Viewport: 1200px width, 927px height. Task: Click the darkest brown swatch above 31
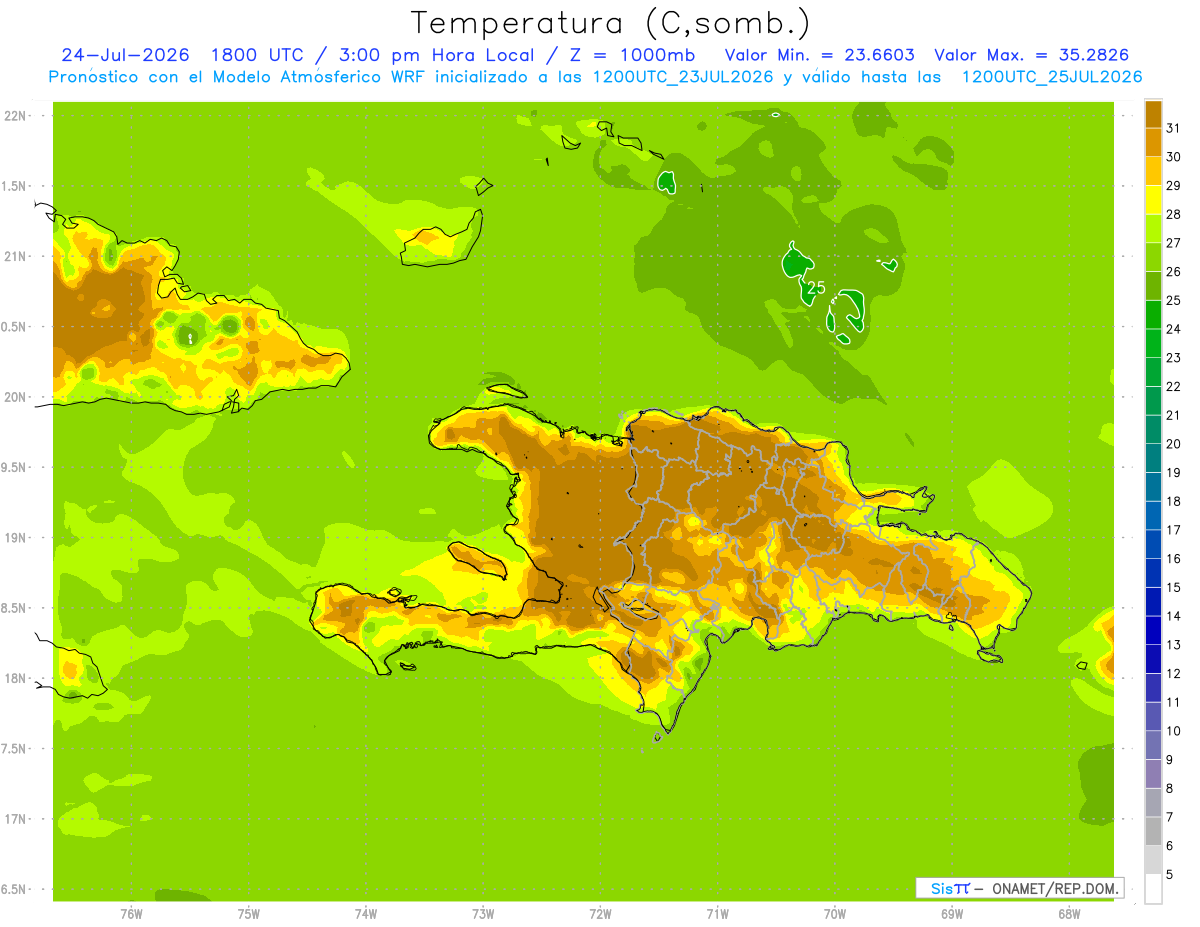(x=1153, y=114)
